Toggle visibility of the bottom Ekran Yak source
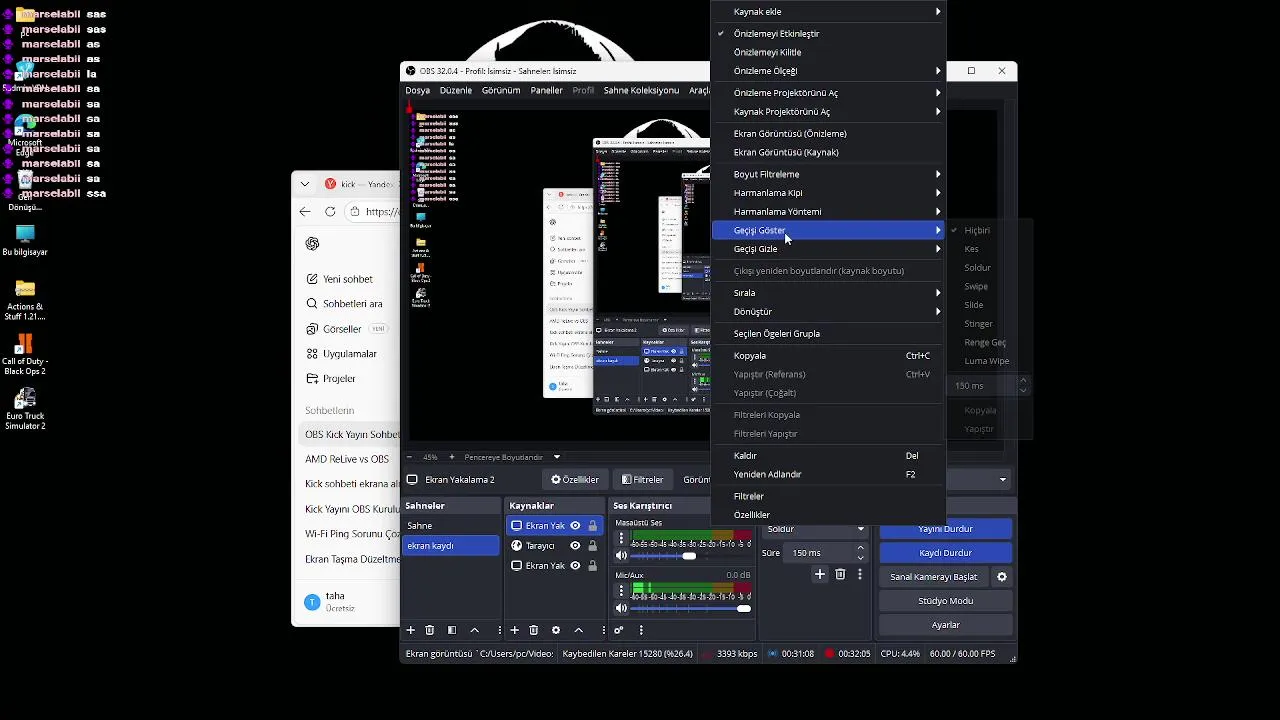The width and height of the screenshot is (1280, 720). click(x=575, y=566)
